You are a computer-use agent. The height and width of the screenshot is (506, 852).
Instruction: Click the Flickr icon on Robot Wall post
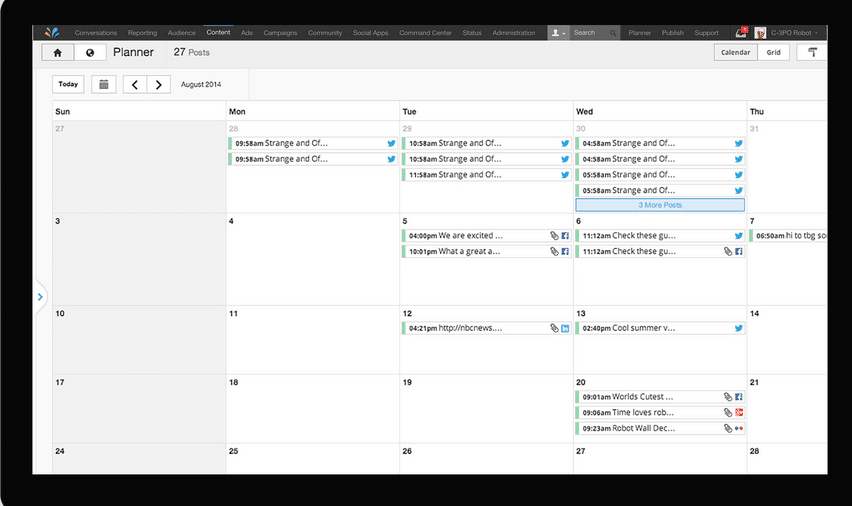click(739, 428)
